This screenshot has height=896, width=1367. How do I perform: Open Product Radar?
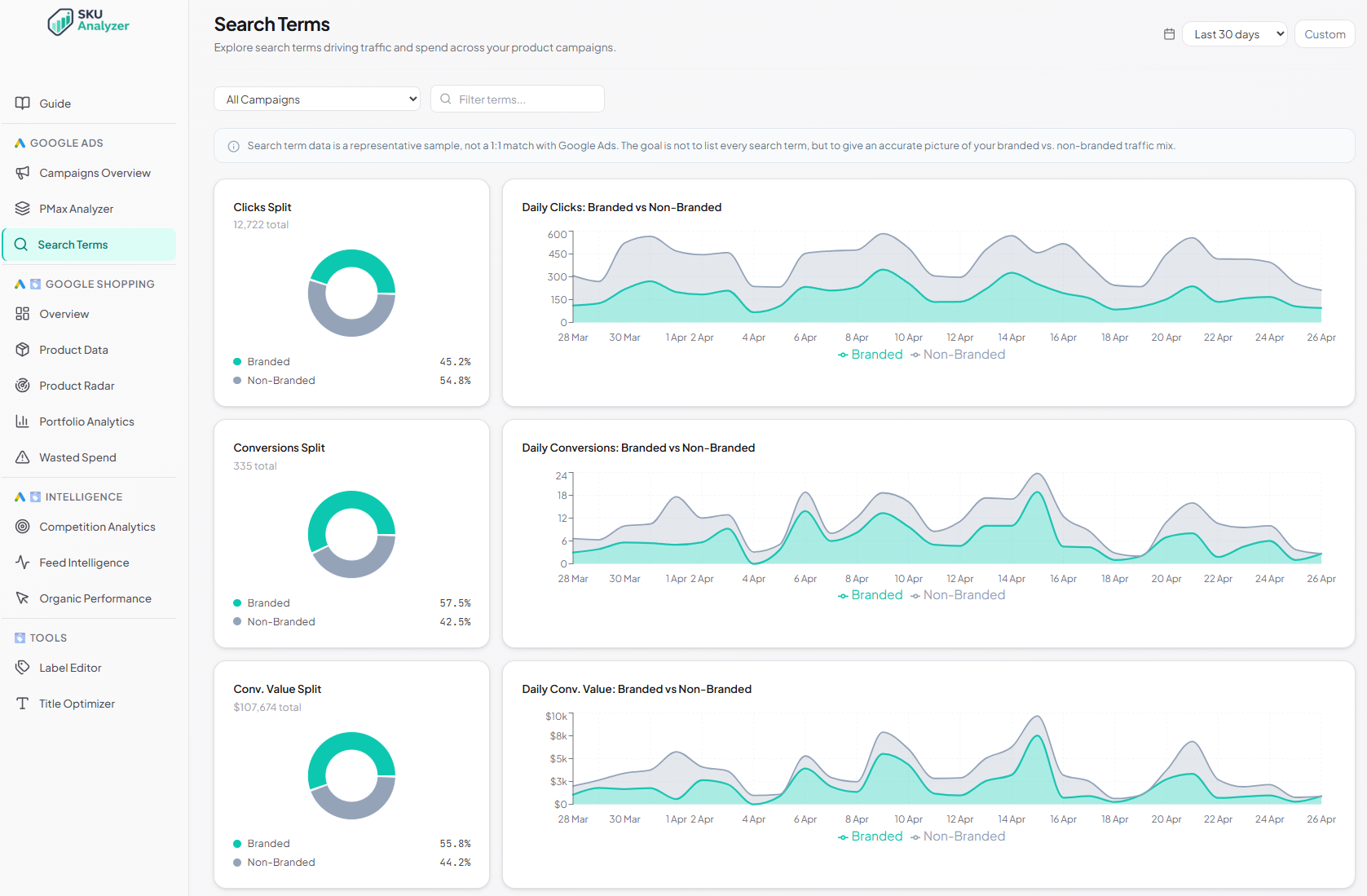(x=77, y=386)
